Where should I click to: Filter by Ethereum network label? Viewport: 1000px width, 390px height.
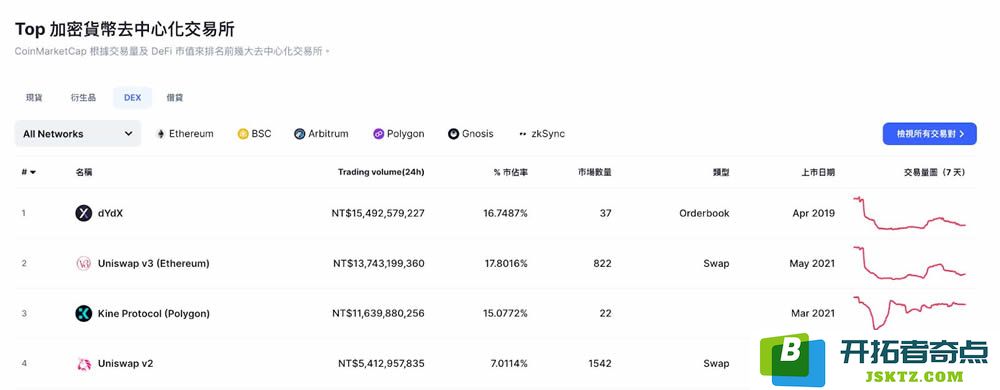tap(191, 134)
